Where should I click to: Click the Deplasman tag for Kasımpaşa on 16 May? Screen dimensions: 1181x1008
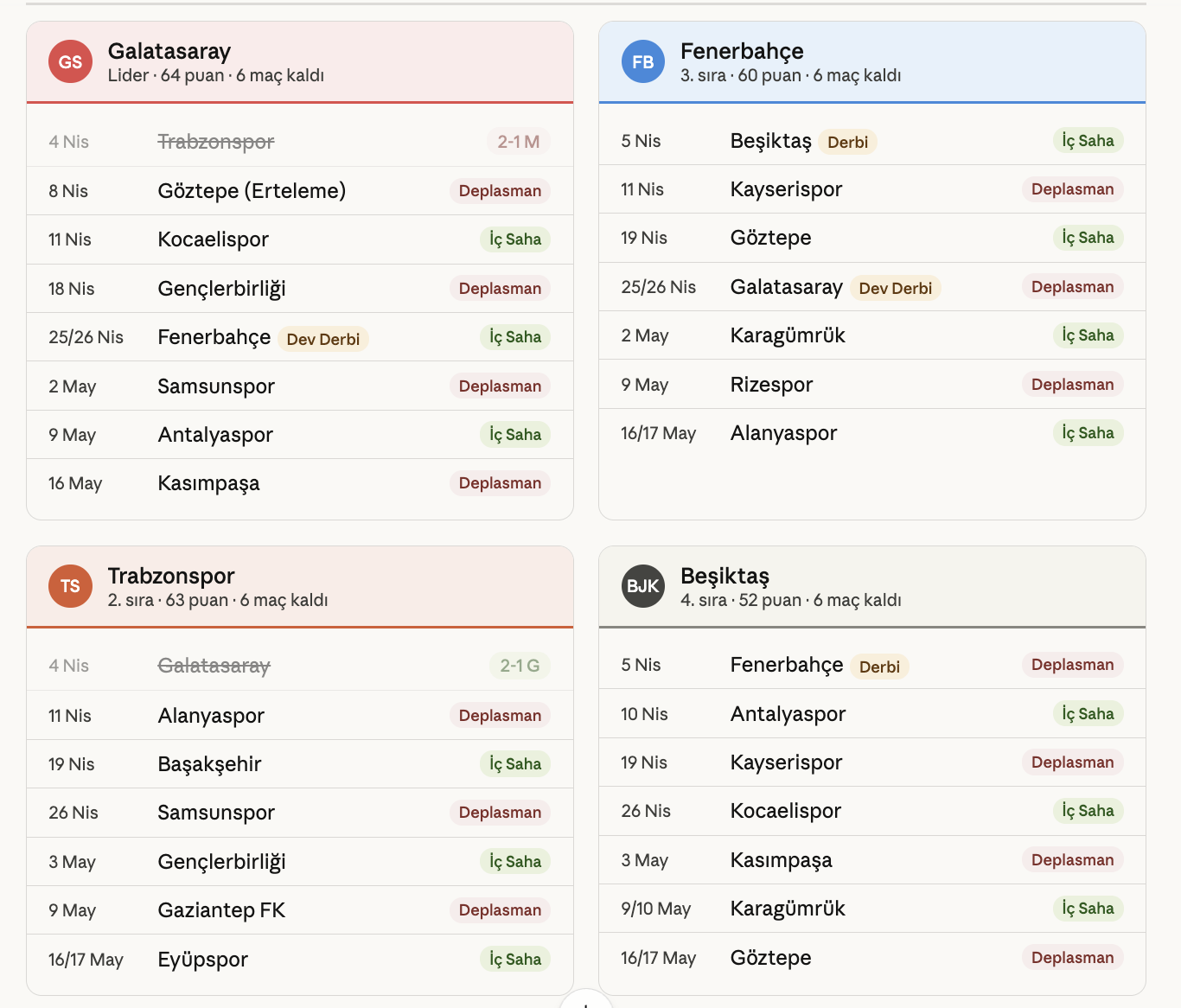point(500,483)
